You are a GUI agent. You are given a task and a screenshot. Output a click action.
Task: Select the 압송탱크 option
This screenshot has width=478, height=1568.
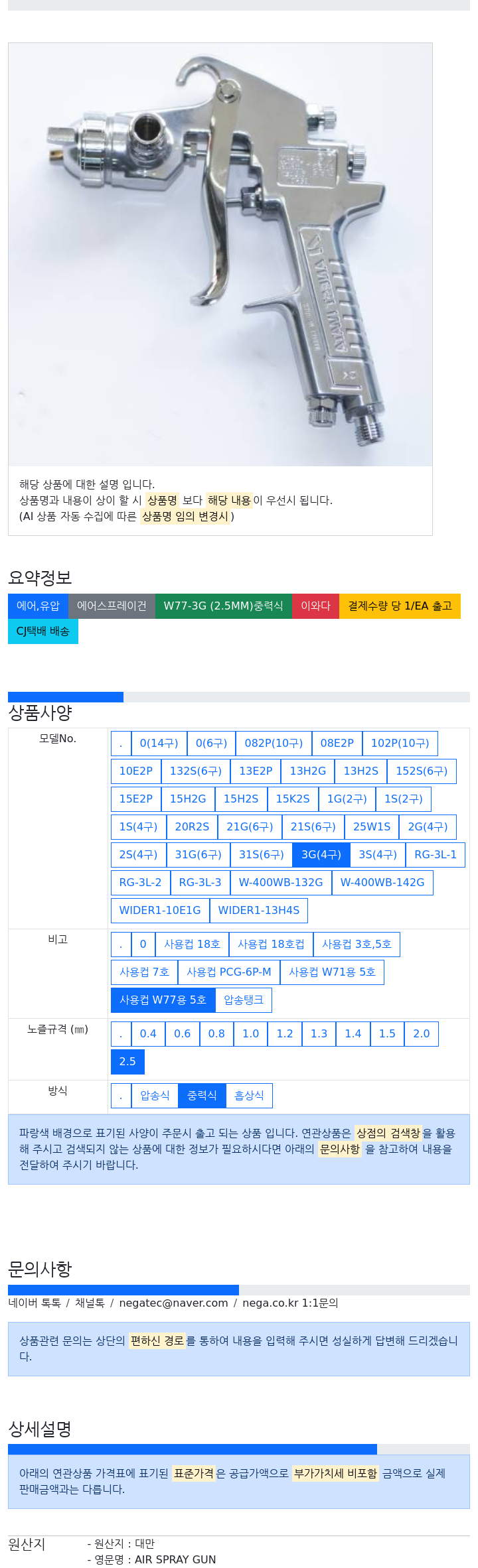pyautogui.click(x=243, y=1000)
